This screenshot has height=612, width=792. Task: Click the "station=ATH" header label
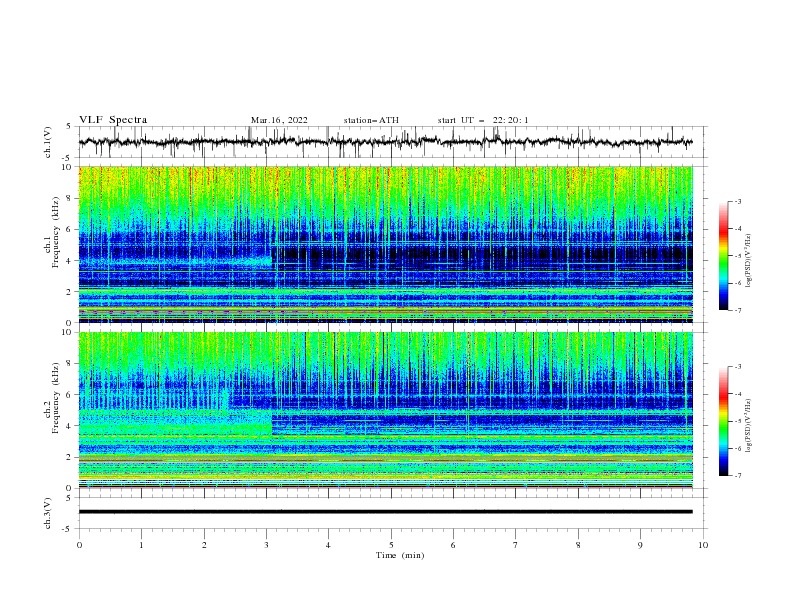pyautogui.click(x=371, y=120)
